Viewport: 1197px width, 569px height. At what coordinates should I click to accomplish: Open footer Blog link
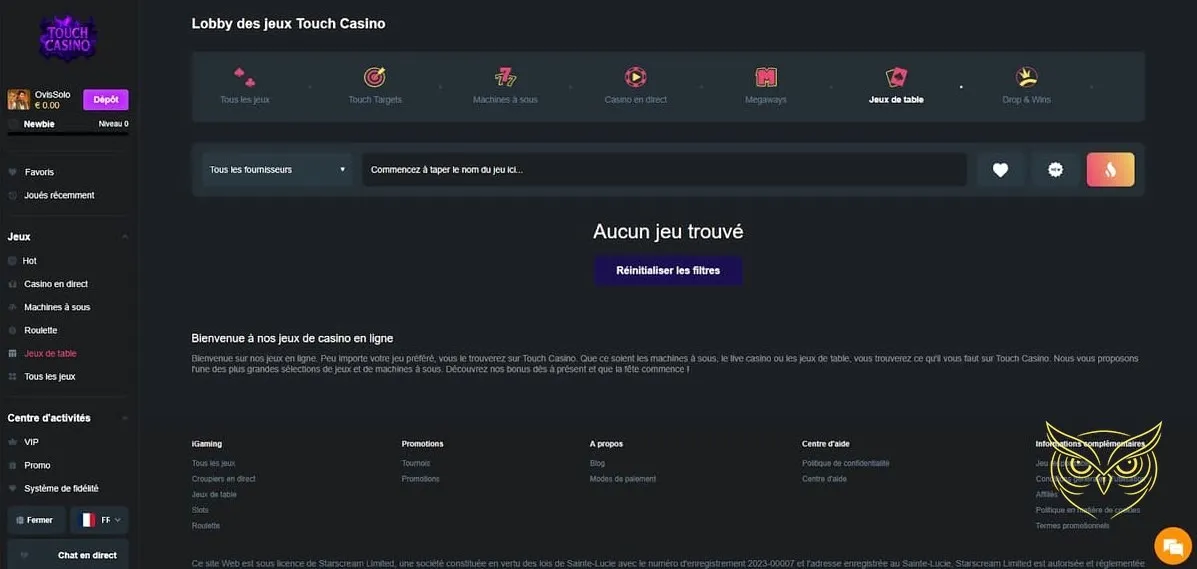coord(597,464)
